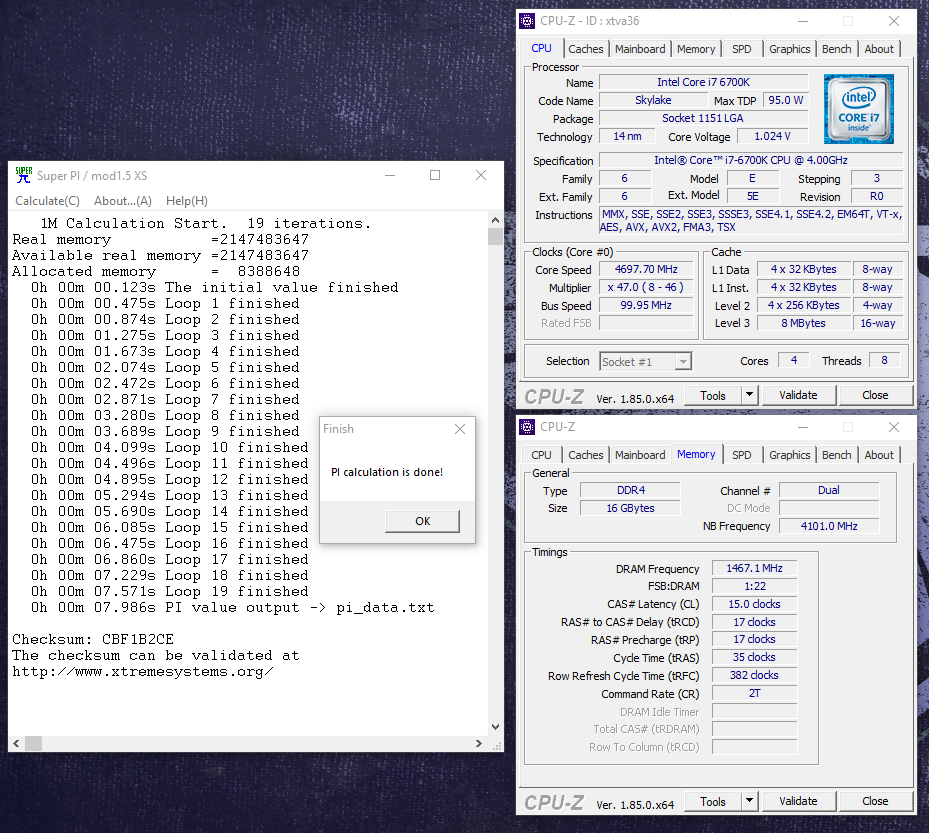Click the scroll up arrow in Super PI output

pyautogui.click(x=495, y=220)
